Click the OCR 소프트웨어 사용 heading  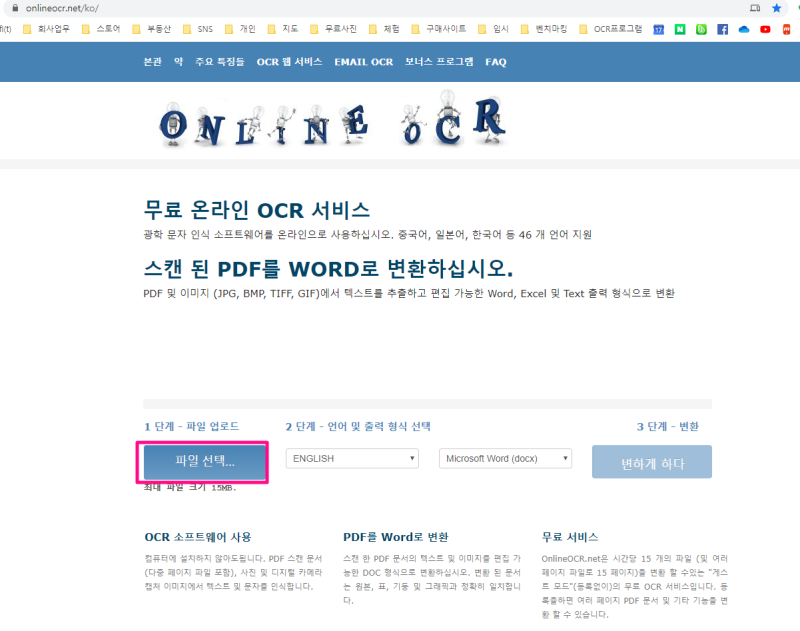[198, 537]
